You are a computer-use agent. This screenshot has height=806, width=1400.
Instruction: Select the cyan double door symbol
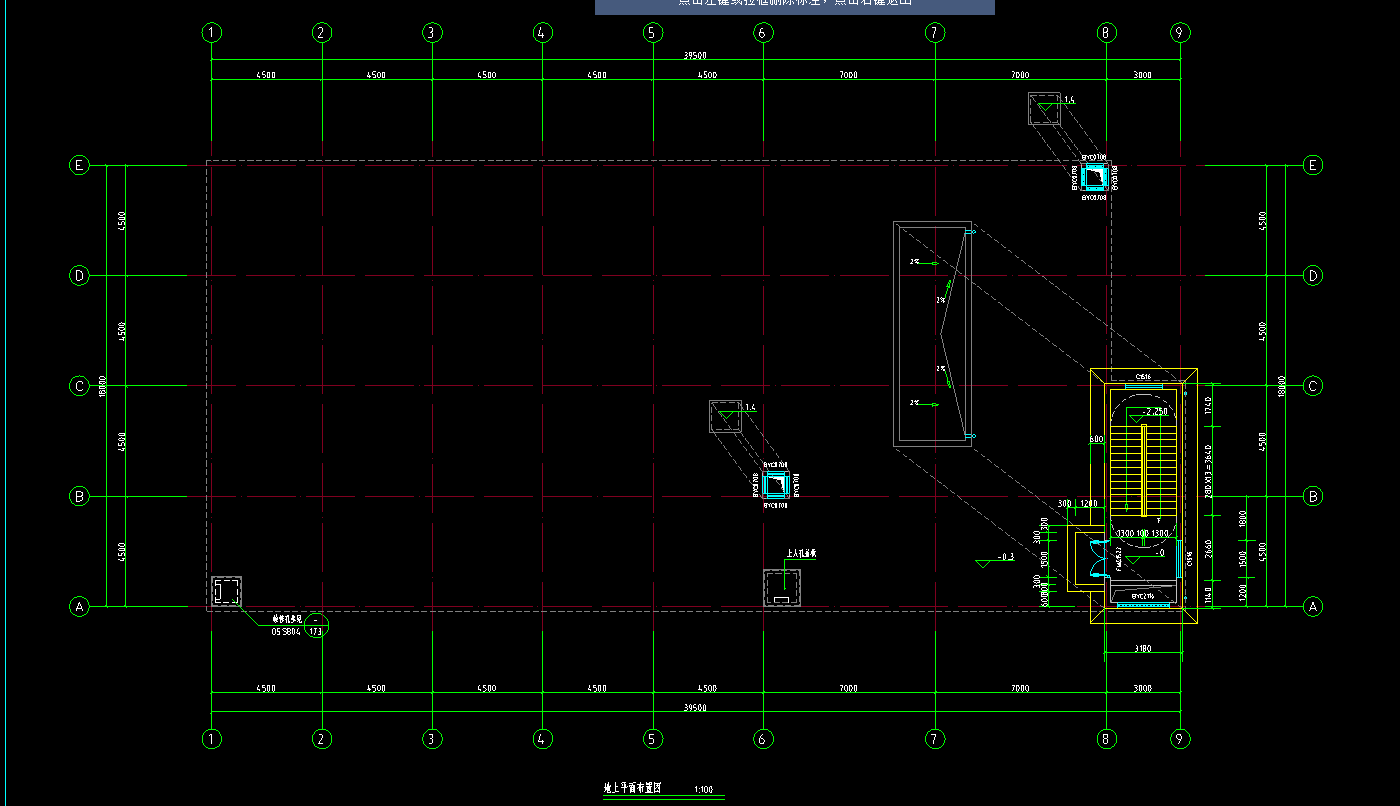(x=1100, y=558)
